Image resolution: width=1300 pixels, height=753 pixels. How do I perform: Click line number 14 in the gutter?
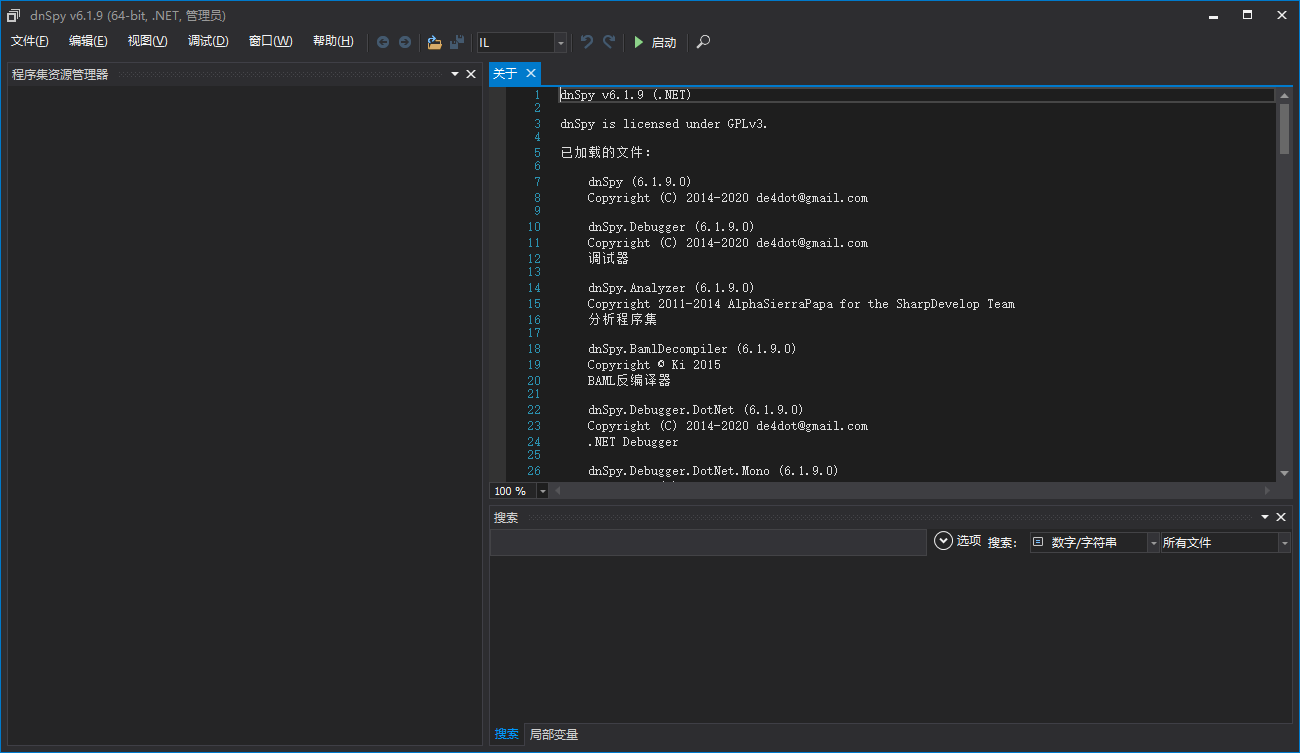click(534, 288)
